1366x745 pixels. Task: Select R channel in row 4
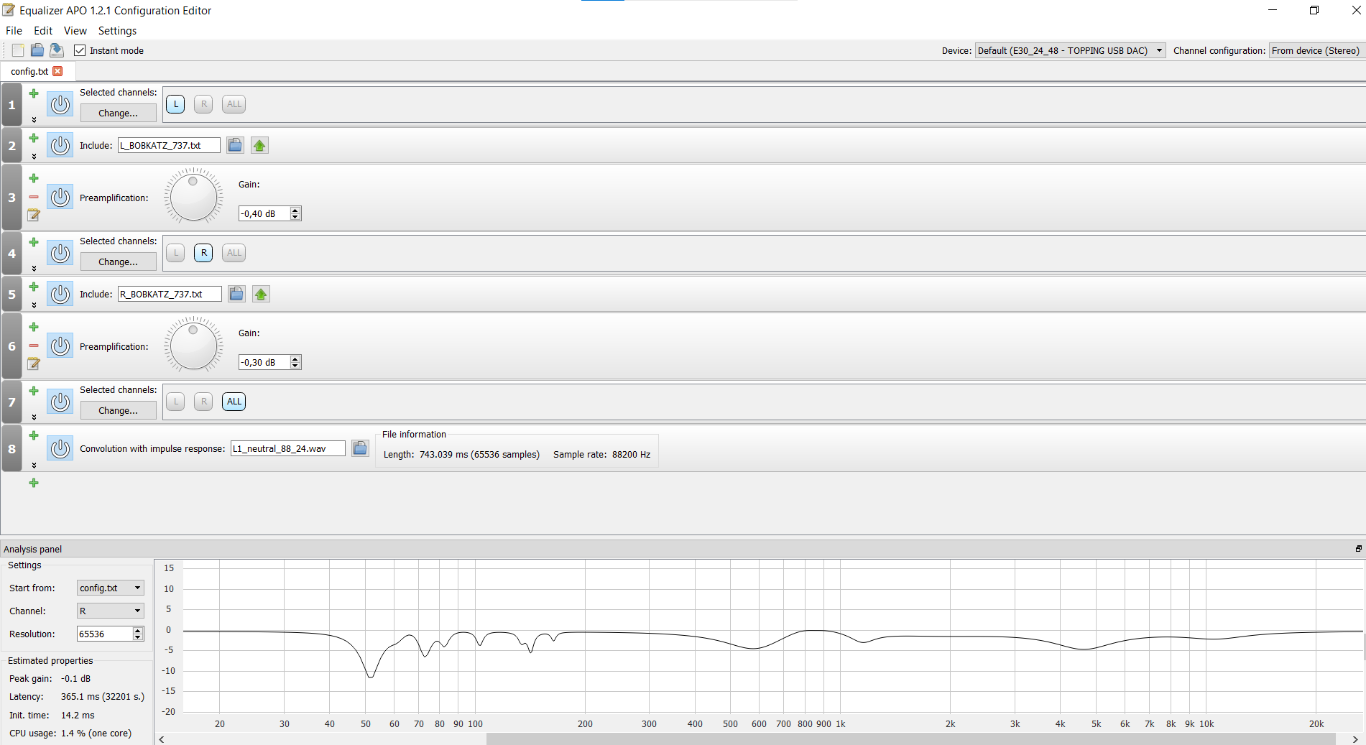(x=203, y=253)
